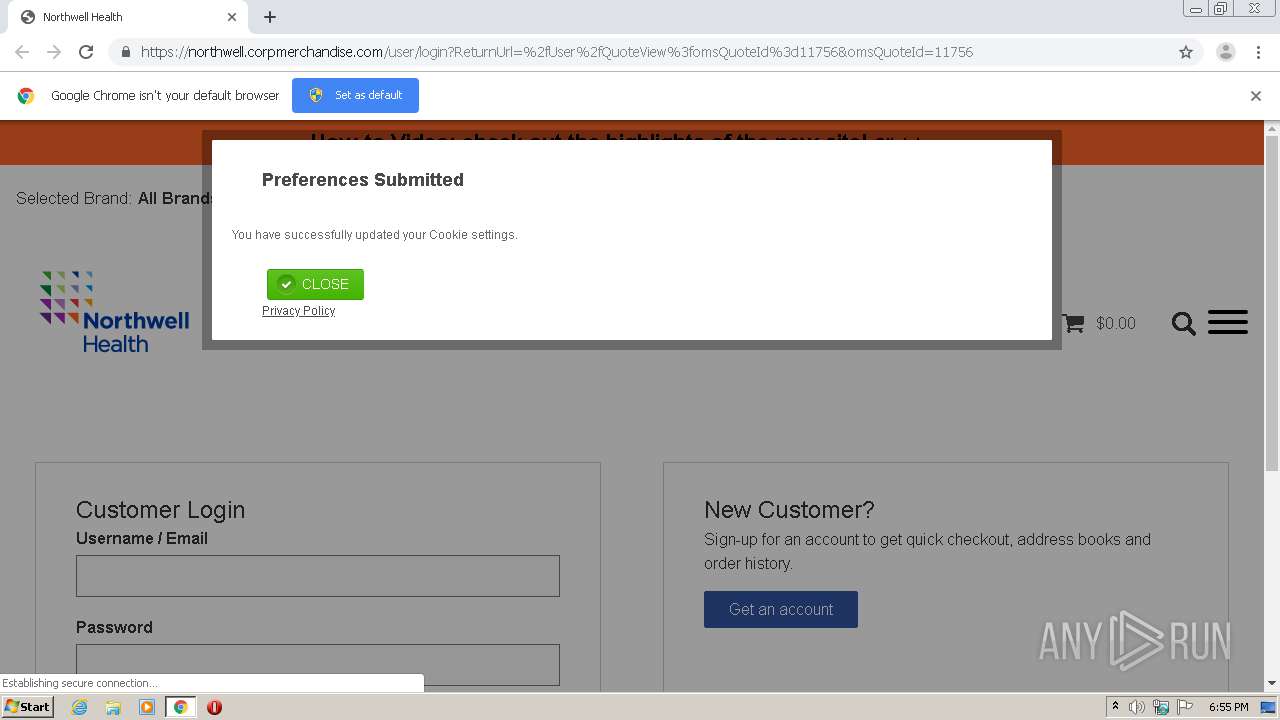Click the Chrome icon in notification bar

tap(26, 96)
